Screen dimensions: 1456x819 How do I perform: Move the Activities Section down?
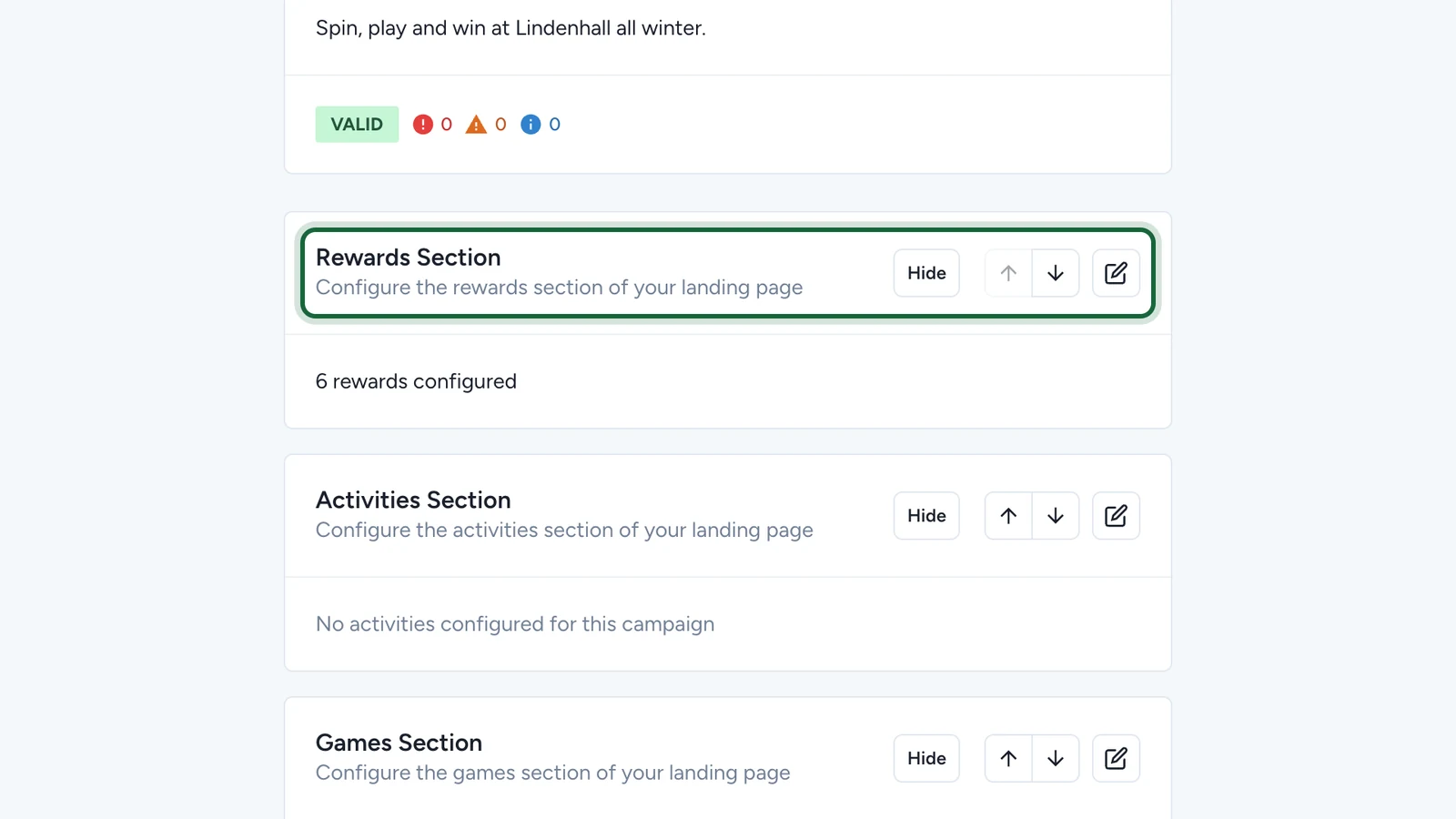(1056, 516)
